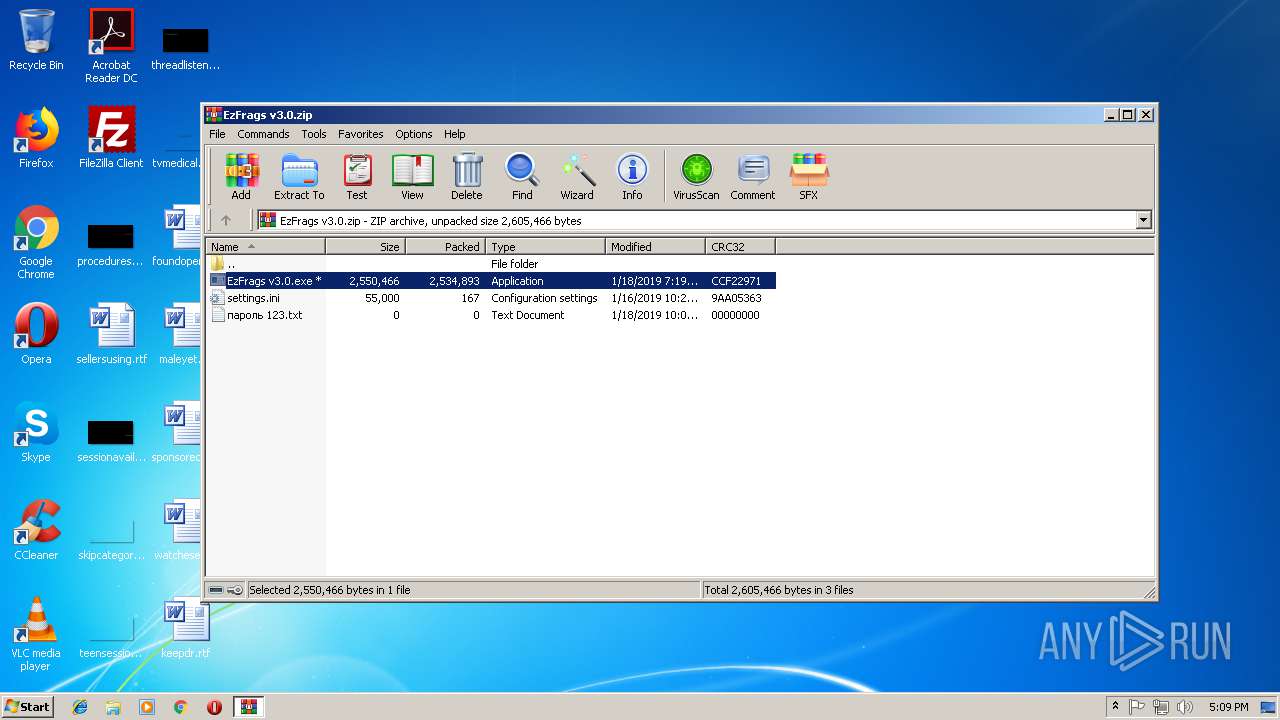The height and width of the screenshot is (720, 1280).
Task: Sort by the Type column header
Action: point(545,247)
